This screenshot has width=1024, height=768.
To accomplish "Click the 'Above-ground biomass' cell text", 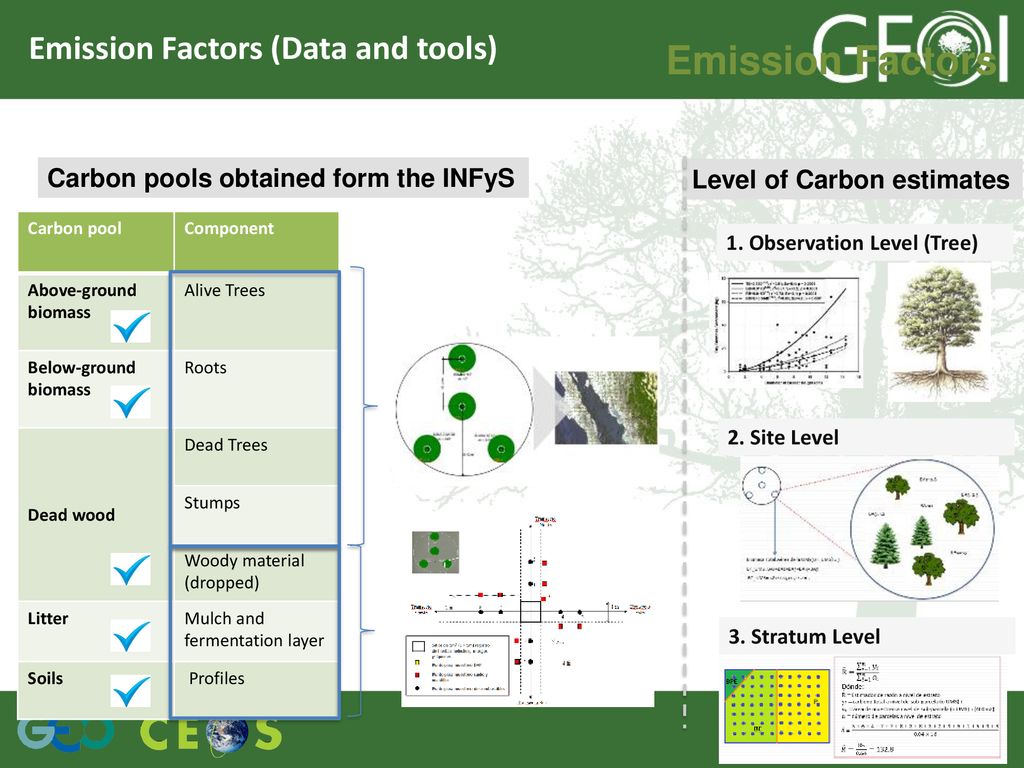I will tap(82, 301).
